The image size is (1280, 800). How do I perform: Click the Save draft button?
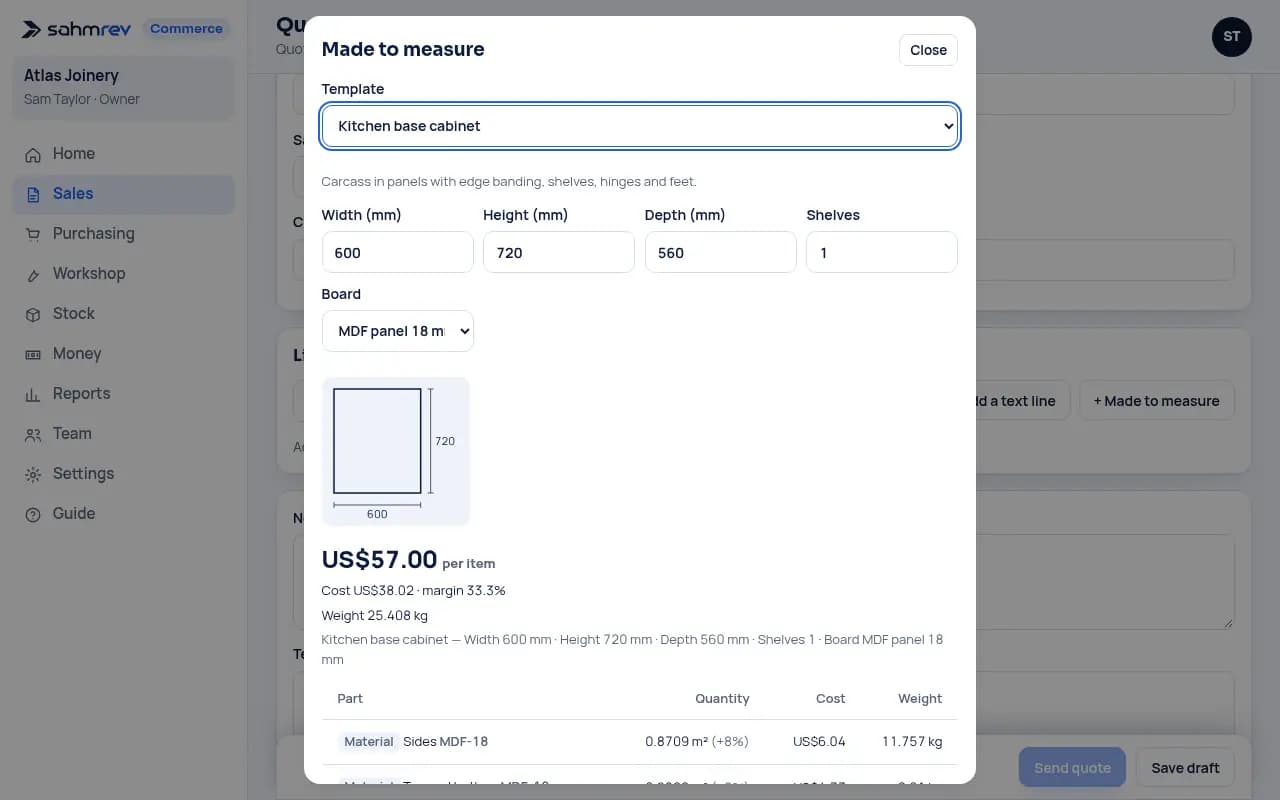coord(1185,768)
